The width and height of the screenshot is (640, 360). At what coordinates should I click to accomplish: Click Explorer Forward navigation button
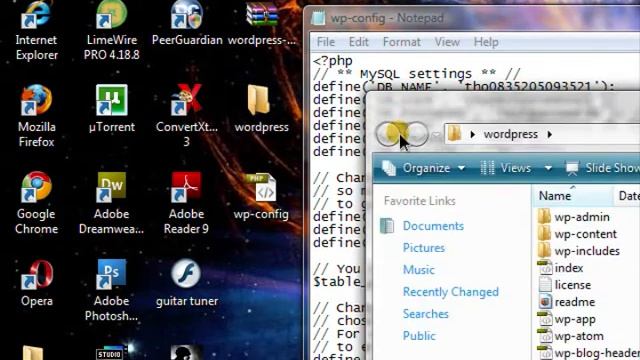(417, 134)
